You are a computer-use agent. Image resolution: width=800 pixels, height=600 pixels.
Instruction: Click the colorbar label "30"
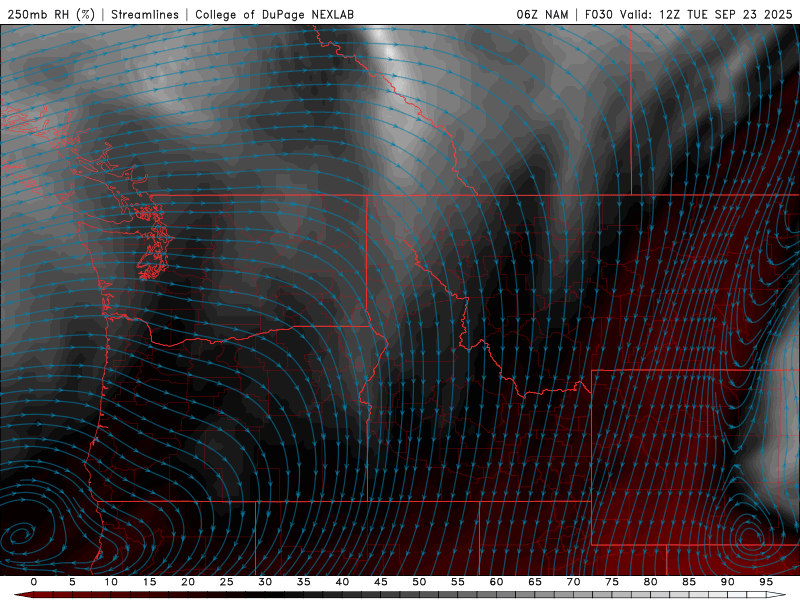[265, 582]
